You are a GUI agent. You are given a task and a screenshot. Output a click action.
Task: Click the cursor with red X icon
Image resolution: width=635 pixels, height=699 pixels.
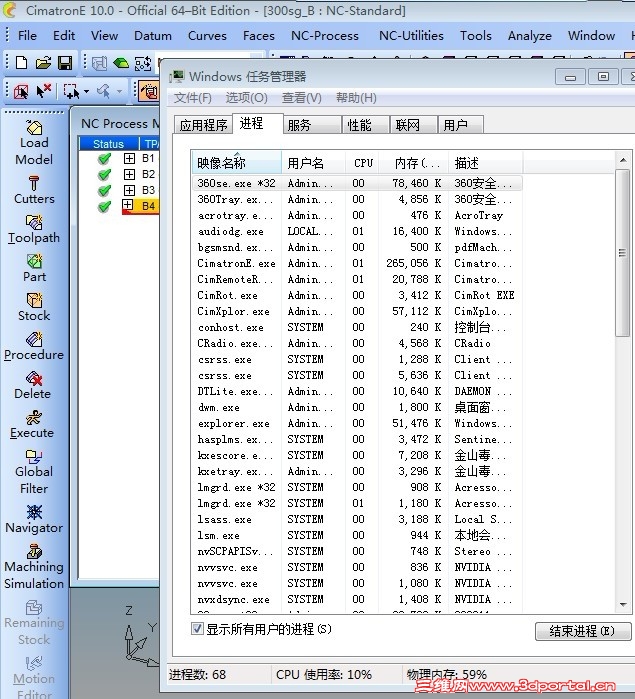(44, 91)
